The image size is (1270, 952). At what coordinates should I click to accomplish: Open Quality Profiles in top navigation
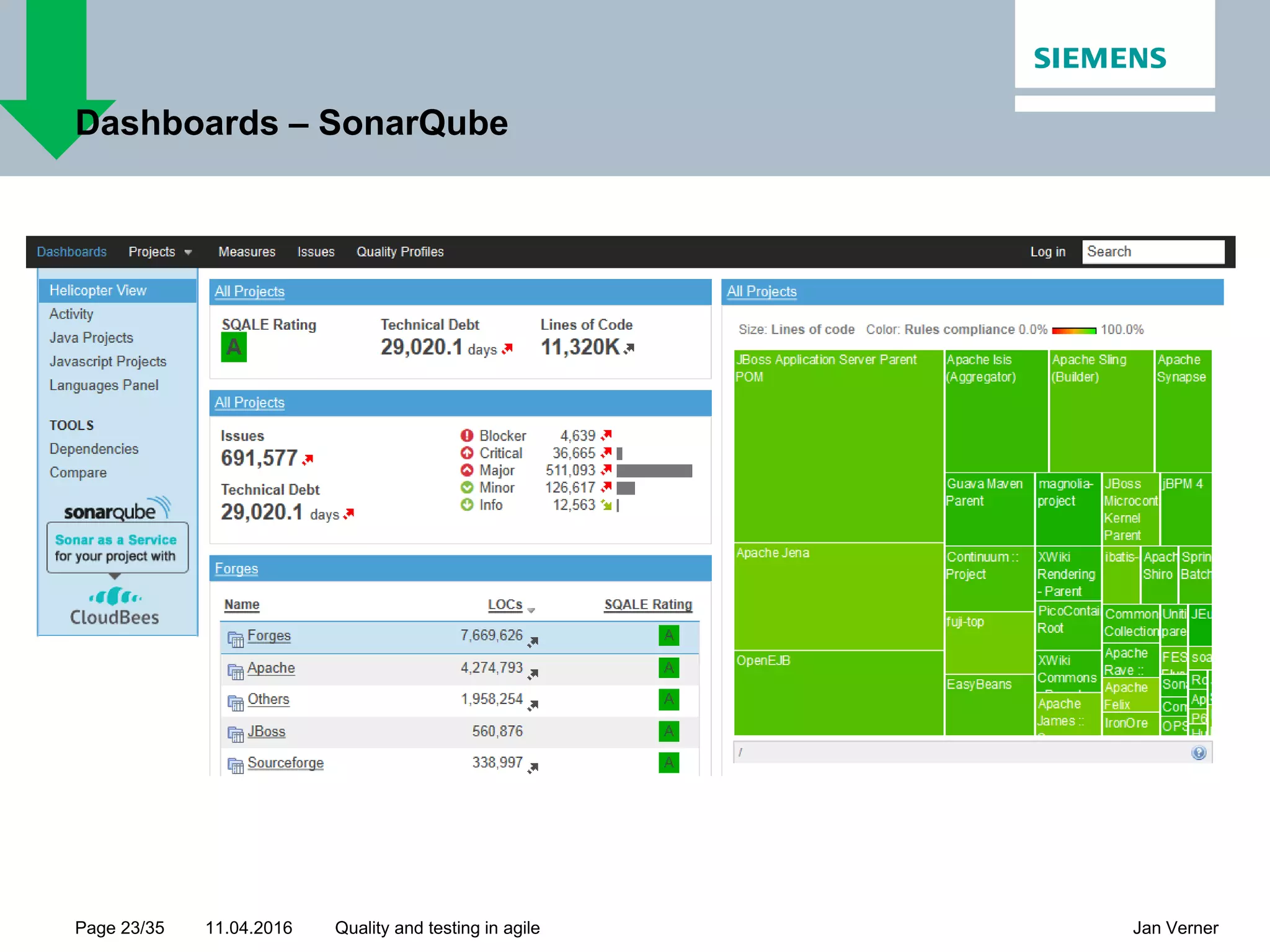coord(400,252)
